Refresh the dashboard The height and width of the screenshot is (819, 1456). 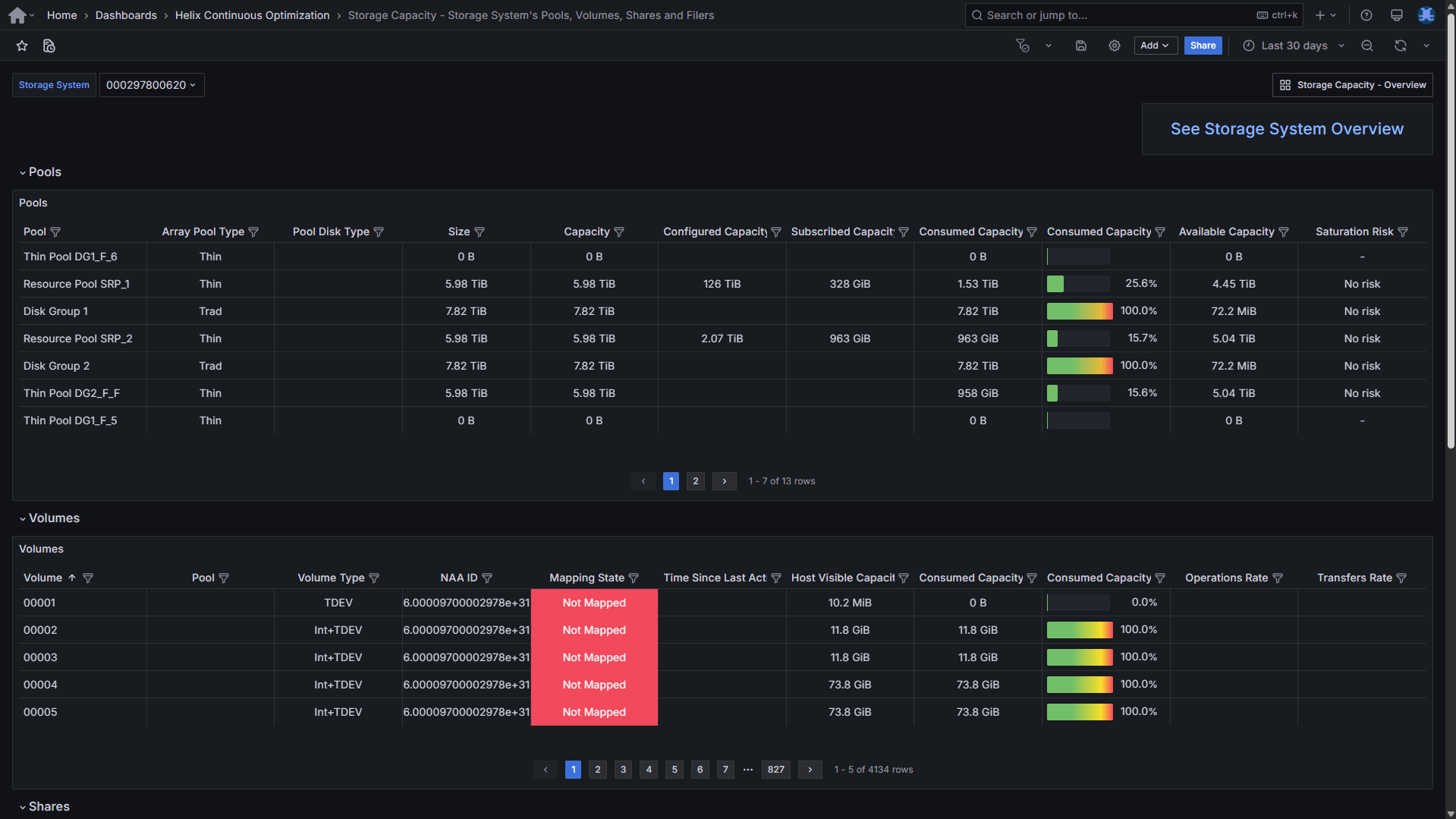click(x=1400, y=46)
